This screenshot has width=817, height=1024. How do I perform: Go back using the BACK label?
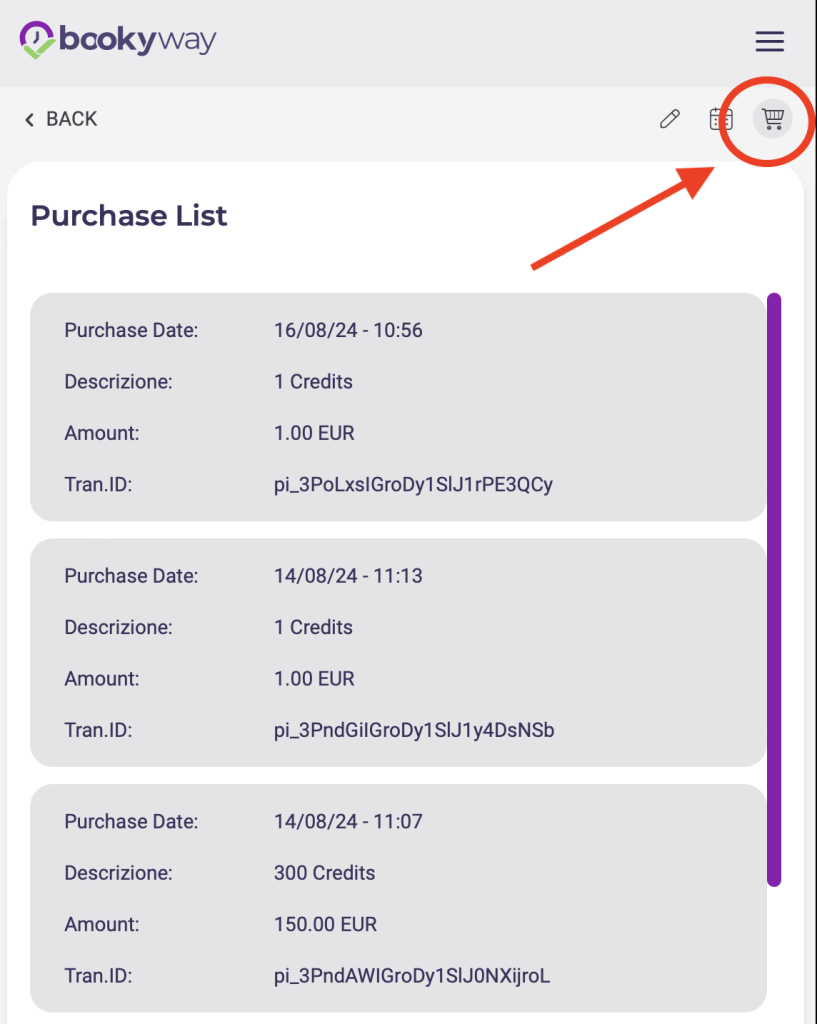point(72,119)
